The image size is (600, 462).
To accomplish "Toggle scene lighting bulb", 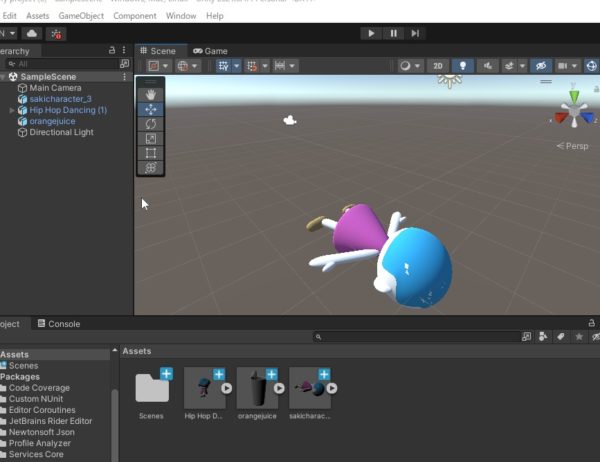I will 462,66.
